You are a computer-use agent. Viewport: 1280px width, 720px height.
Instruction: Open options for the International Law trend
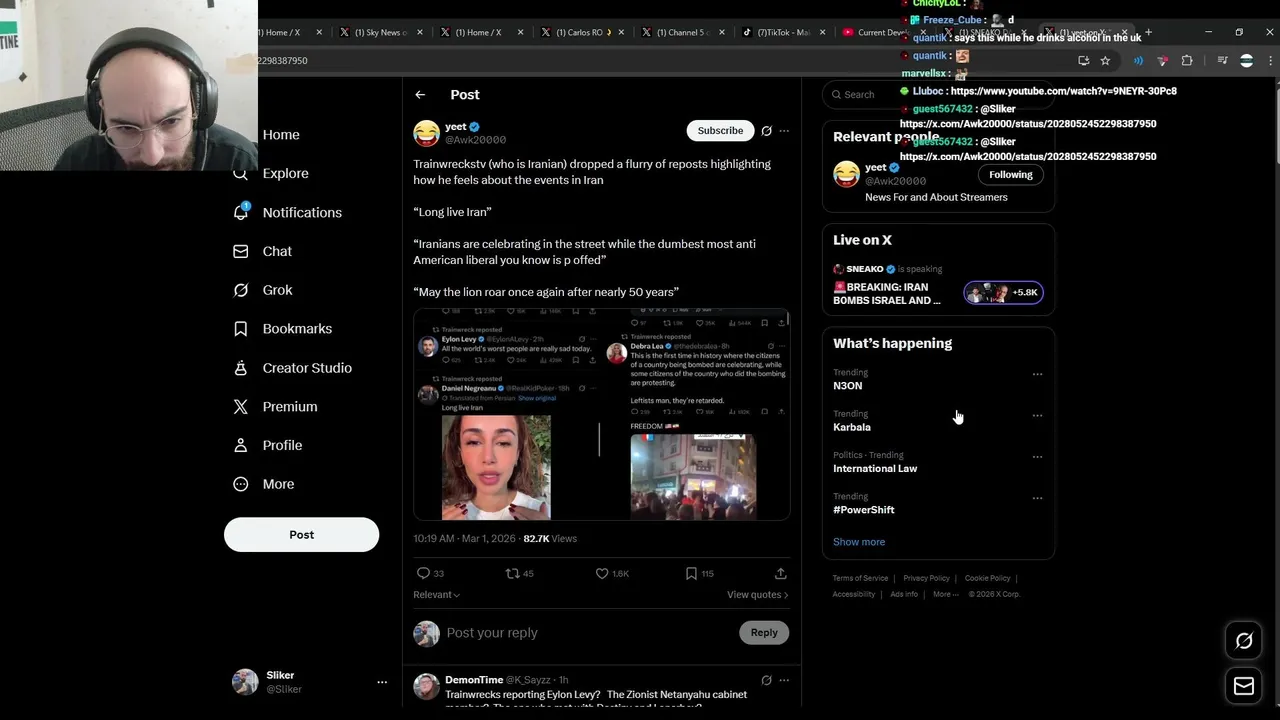(1037, 457)
